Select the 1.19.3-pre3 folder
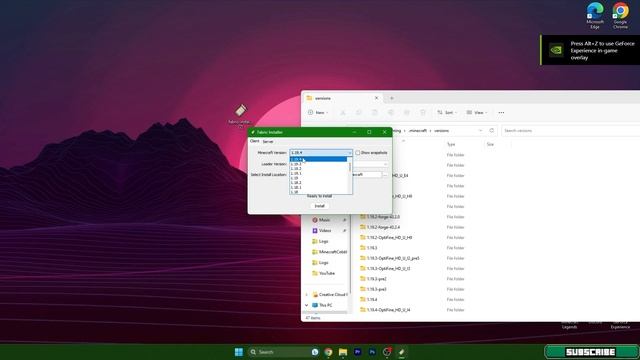640x360 pixels. 373,289
